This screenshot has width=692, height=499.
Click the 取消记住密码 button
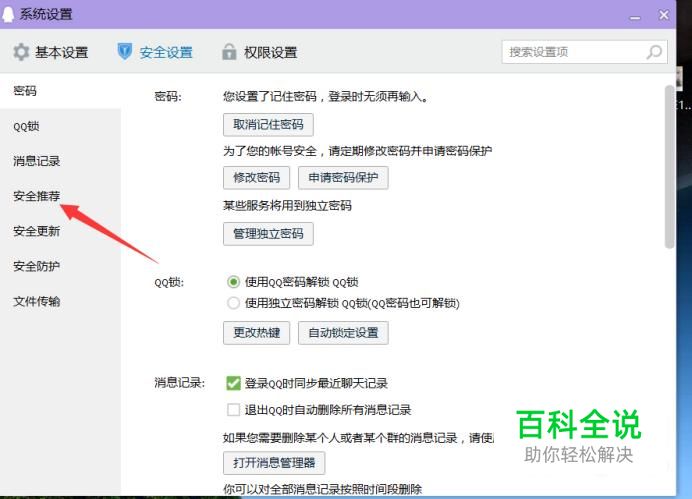tap(268, 125)
